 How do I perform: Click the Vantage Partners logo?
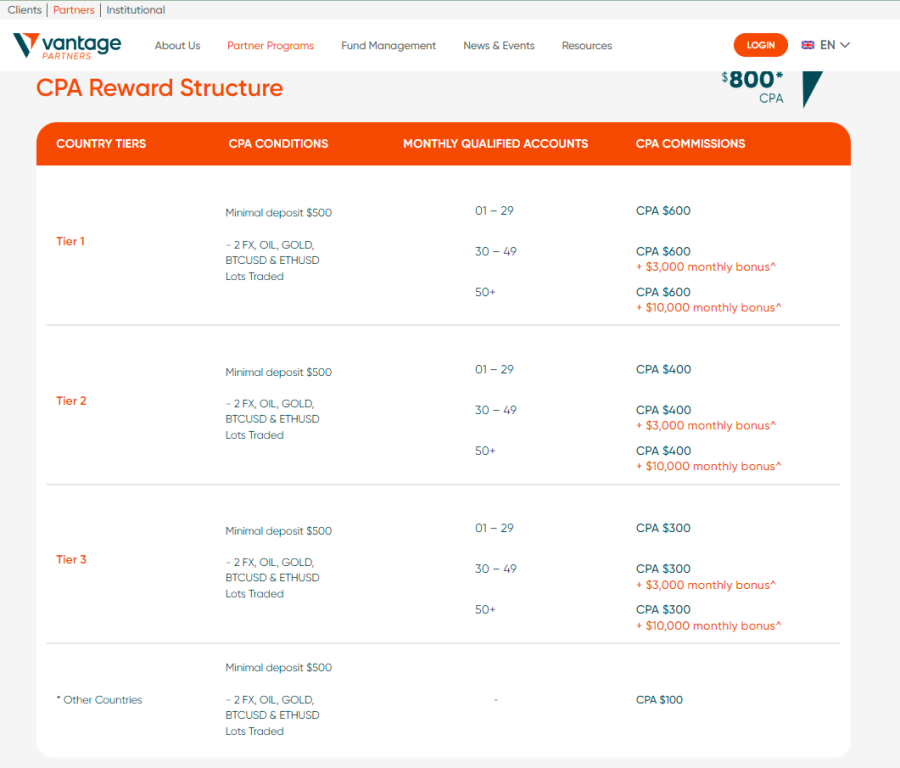(x=67, y=46)
